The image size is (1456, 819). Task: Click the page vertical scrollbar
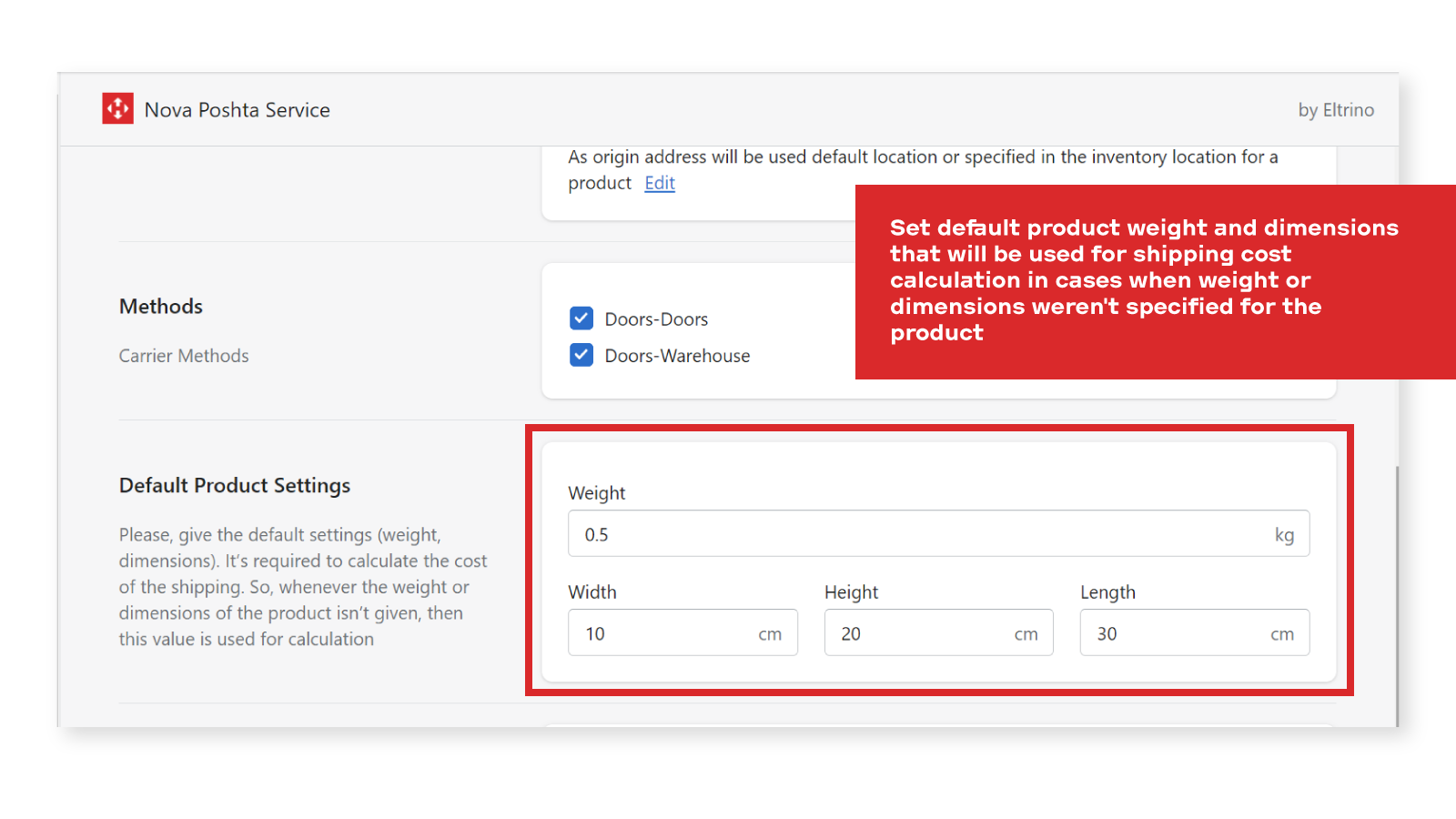tap(1397, 596)
